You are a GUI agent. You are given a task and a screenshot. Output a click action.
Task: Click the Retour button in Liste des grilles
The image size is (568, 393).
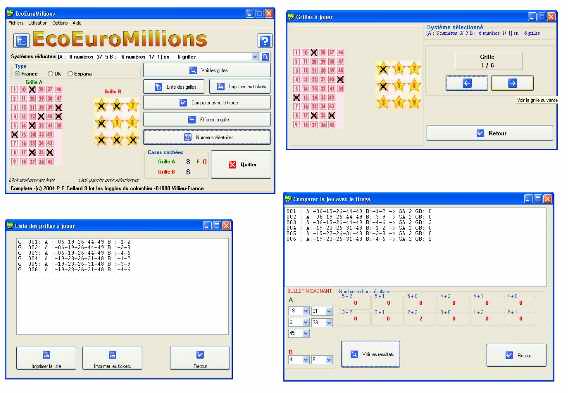(200, 358)
